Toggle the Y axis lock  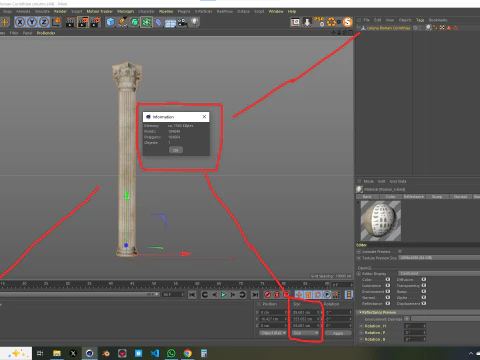32,22
